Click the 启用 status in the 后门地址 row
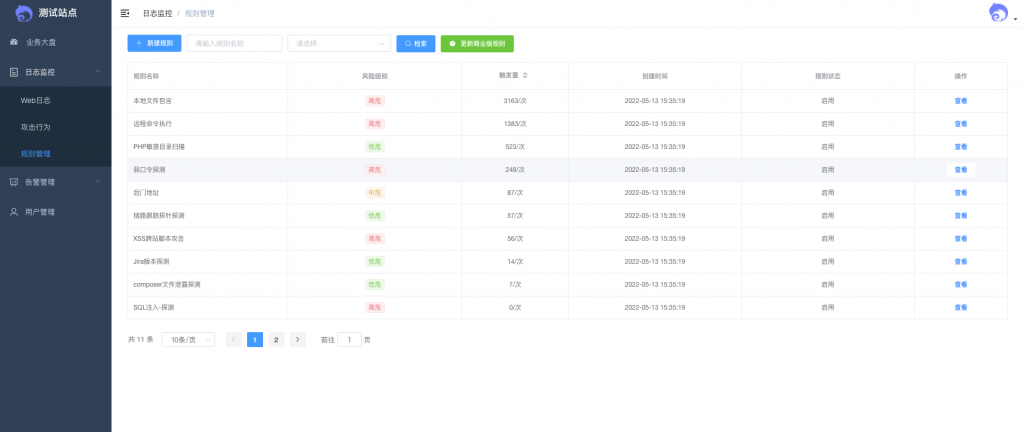Image resolution: width=1024 pixels, height=432 pixels. [x=827, y=193]
